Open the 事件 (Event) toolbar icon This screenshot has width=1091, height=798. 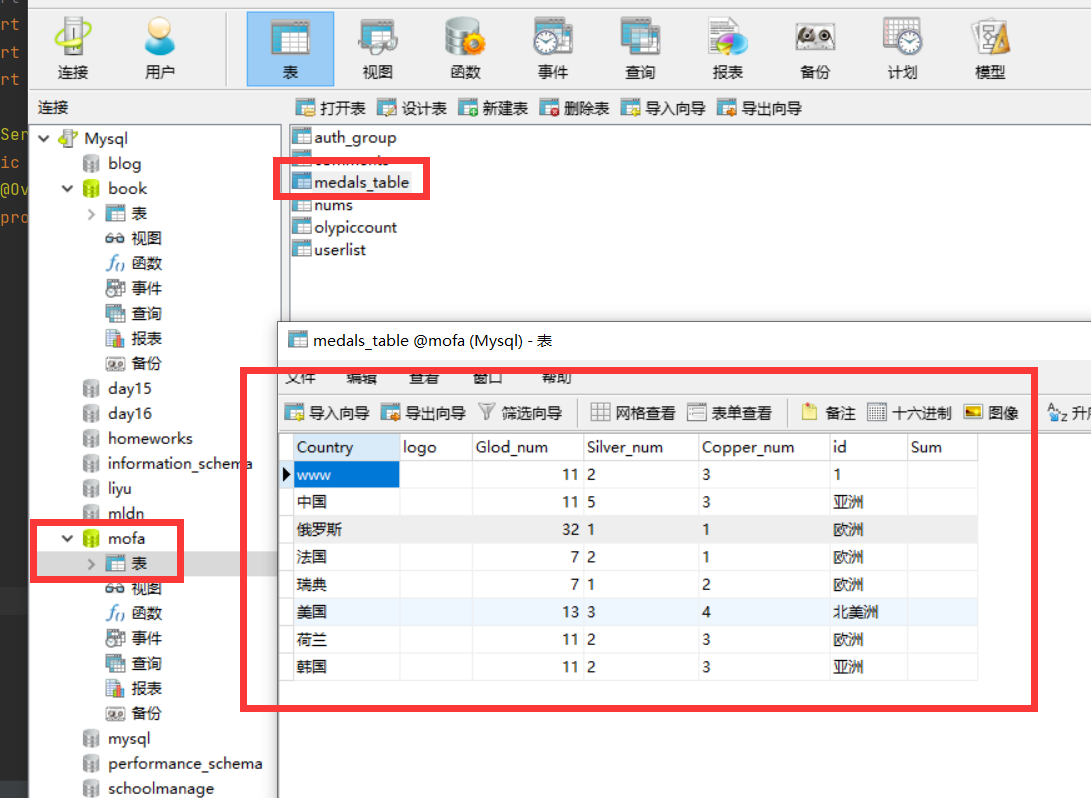(x=552, y=49)
